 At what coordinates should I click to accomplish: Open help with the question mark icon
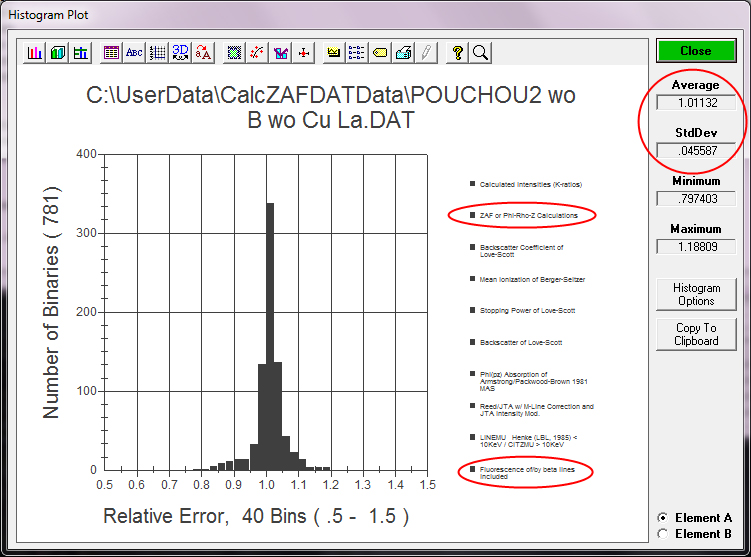click(x=457, y=53)
